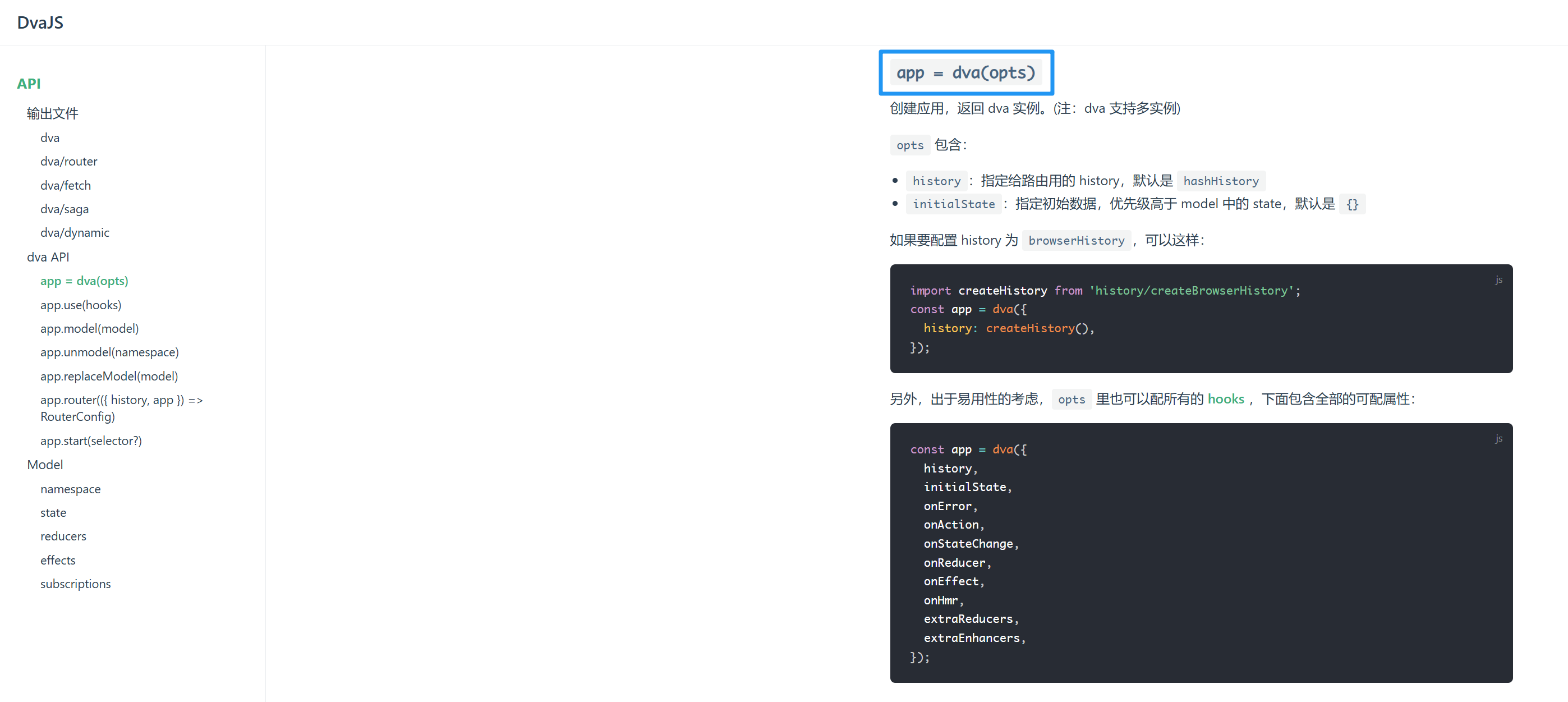Go to dva/fetch in the sidebar
The width and height of the screenshot is (1568, 702).
point(66,185)
